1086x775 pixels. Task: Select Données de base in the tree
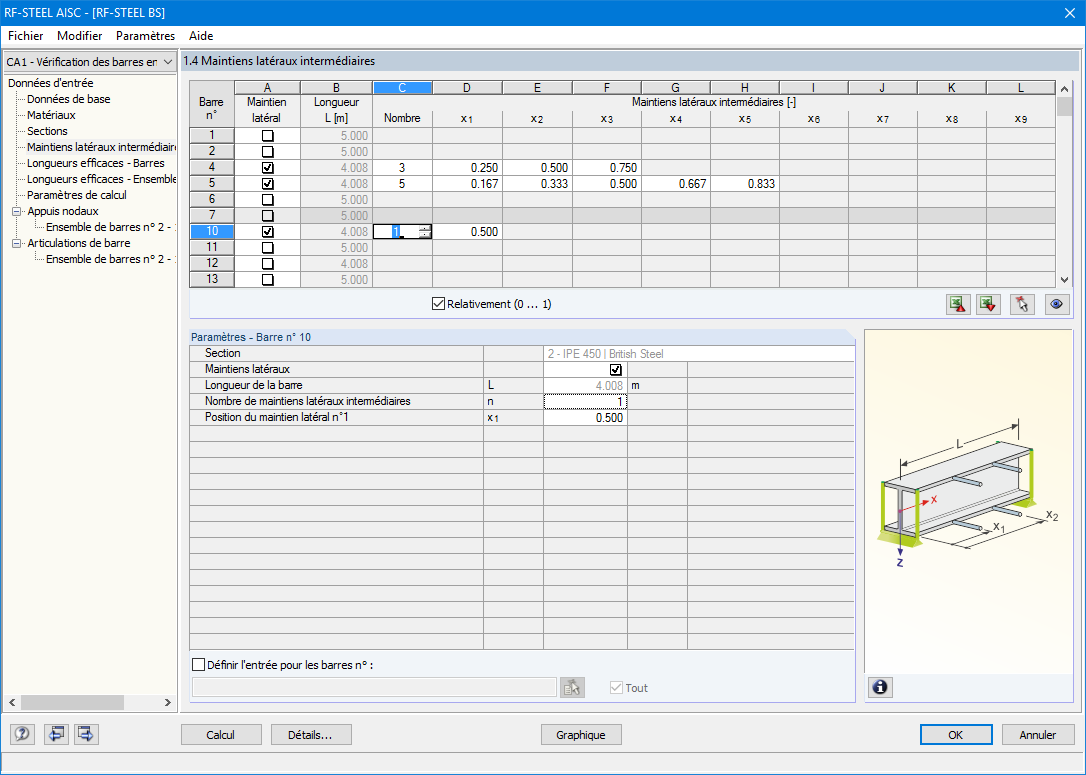tap(69, 99)
